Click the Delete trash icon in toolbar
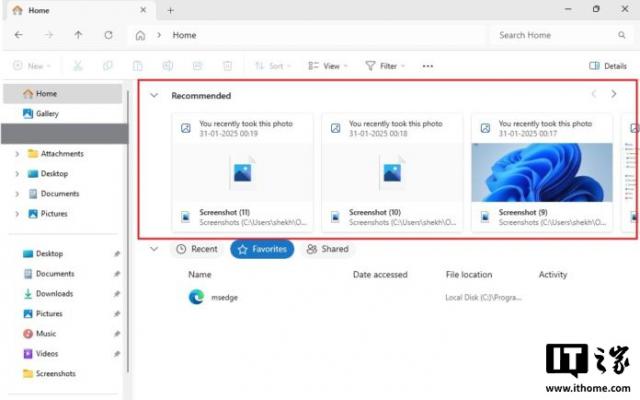640x400 pixels. point(227,66)
